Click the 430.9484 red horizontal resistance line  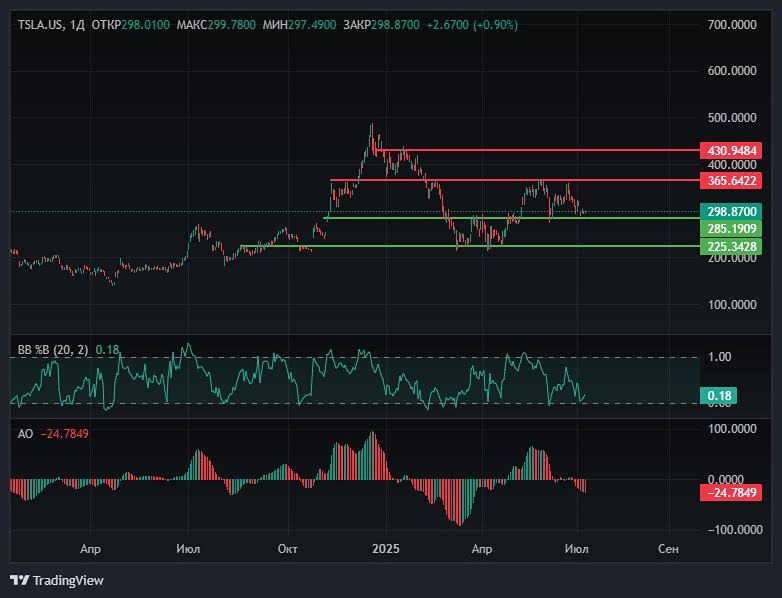pyautogui.click(x=539, y=150)
